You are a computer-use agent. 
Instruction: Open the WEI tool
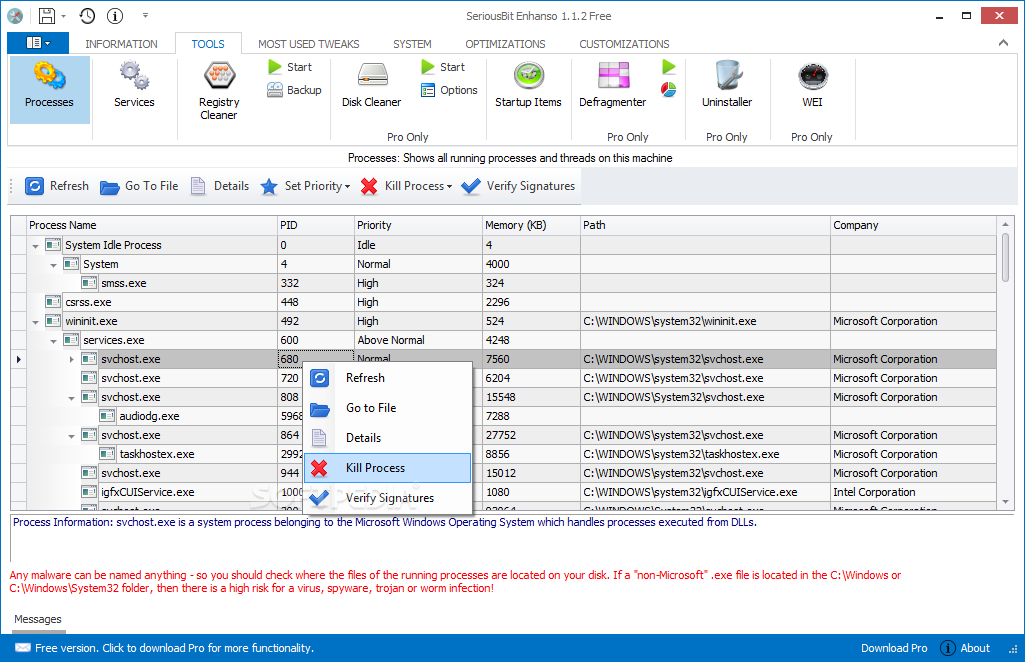(813, 85)
